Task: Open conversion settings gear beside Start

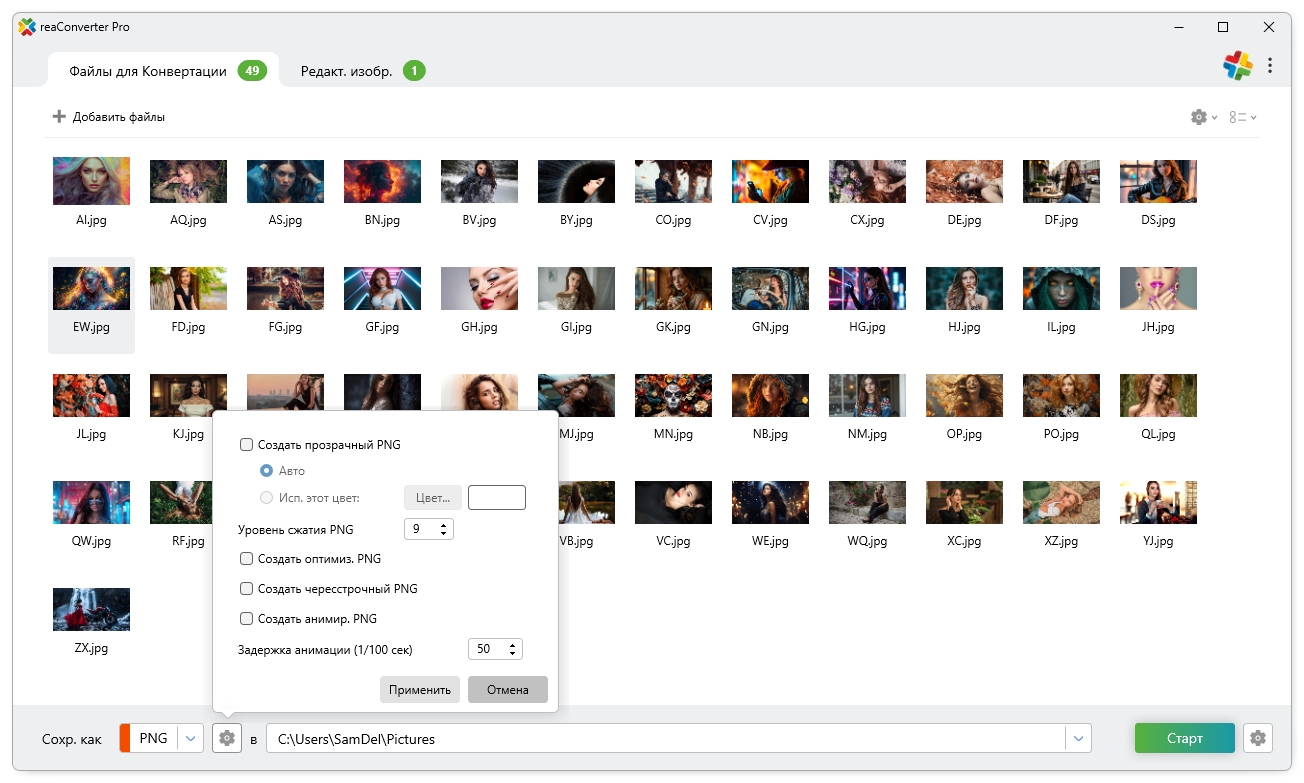Action: [1257, 739]
